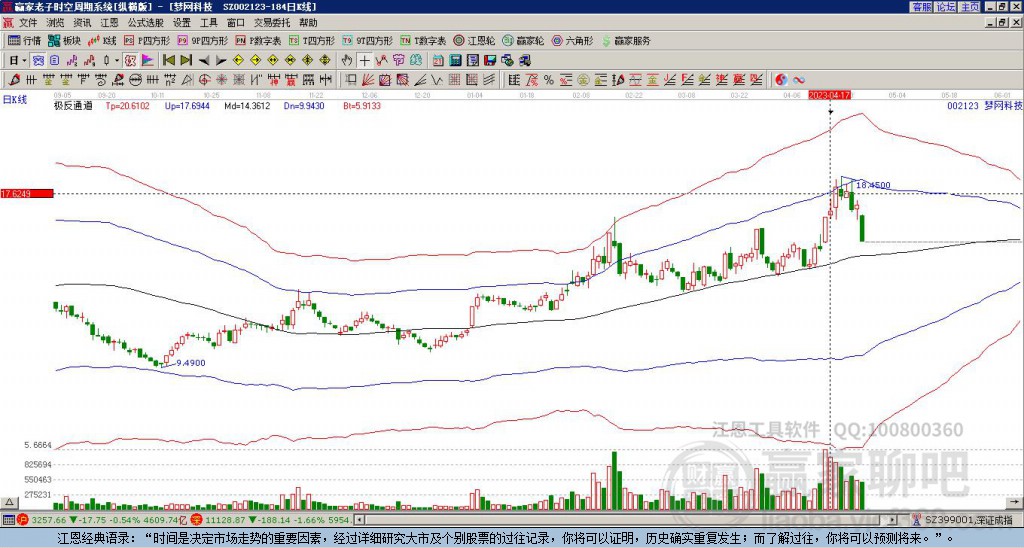This screenshot has height=548, width=1024.
Task: Open the 浏览 menu
Action: [56, 23]
